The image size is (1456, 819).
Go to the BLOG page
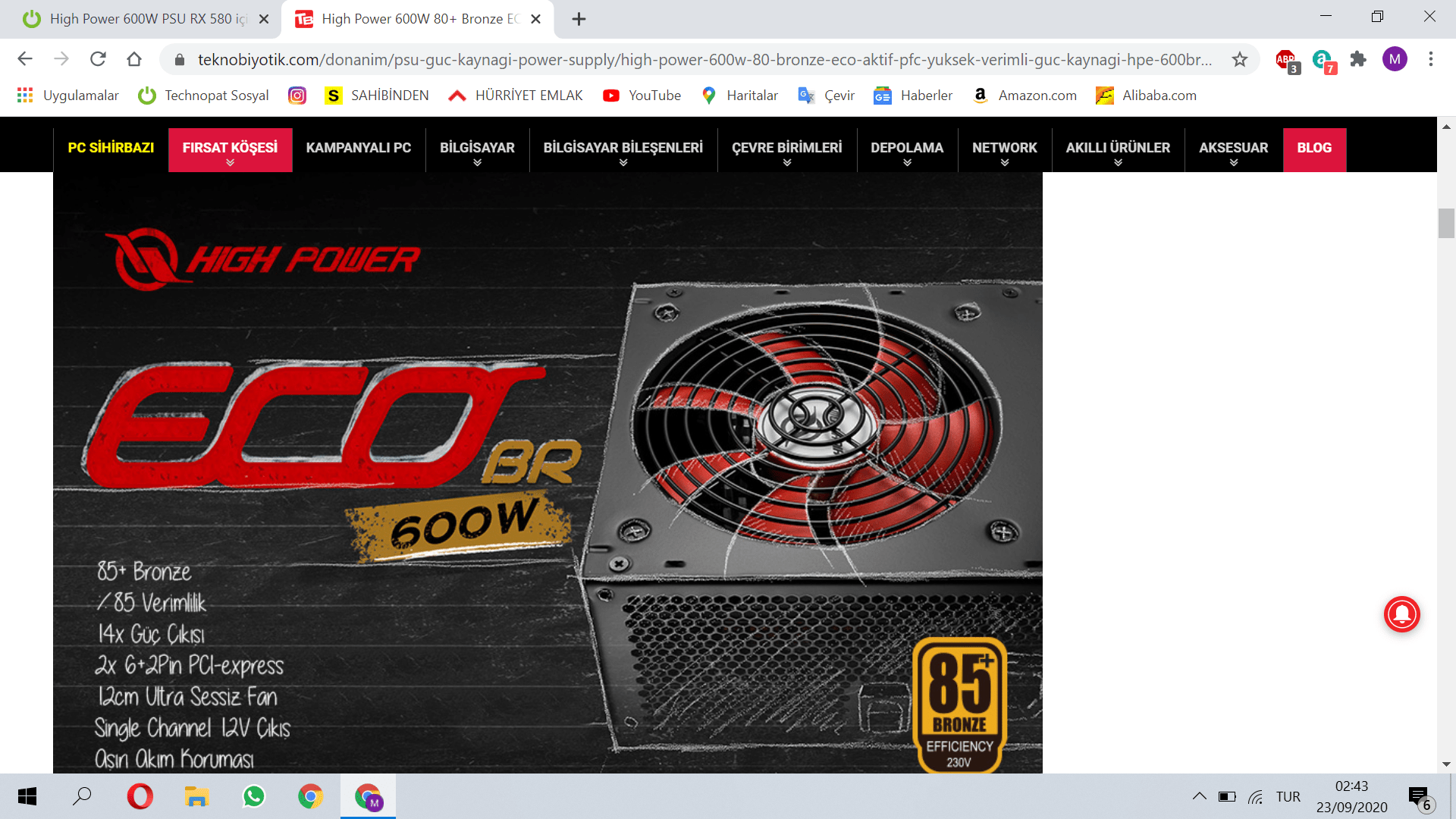click(1314, 148)
